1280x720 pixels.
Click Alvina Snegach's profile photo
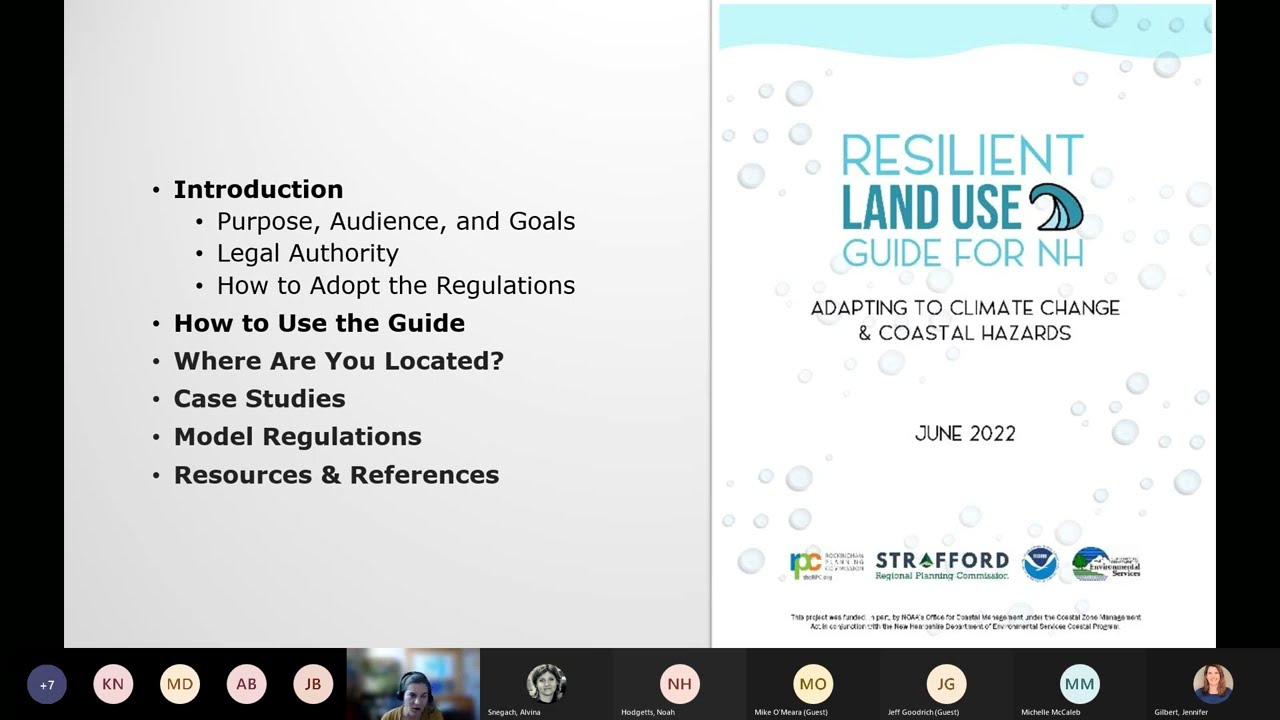547,683
